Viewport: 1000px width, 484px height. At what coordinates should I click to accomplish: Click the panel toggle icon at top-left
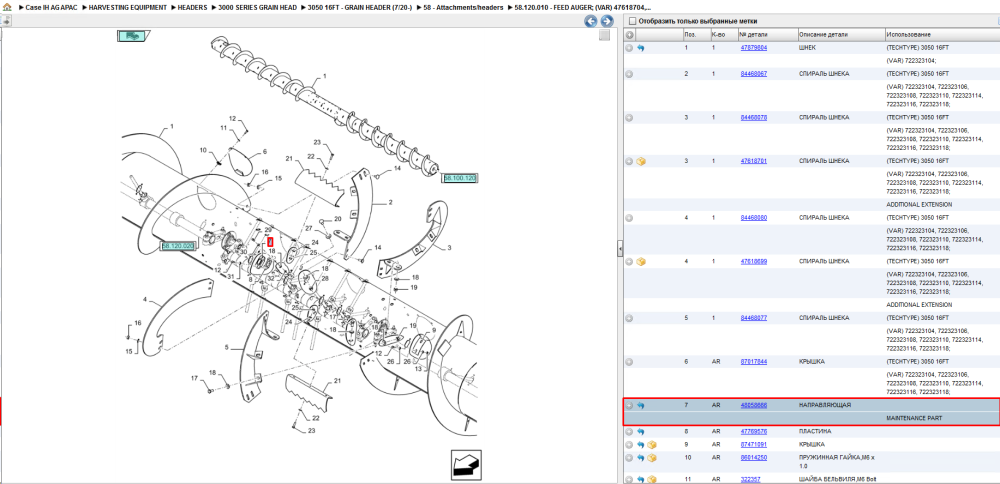coord(6,21)
